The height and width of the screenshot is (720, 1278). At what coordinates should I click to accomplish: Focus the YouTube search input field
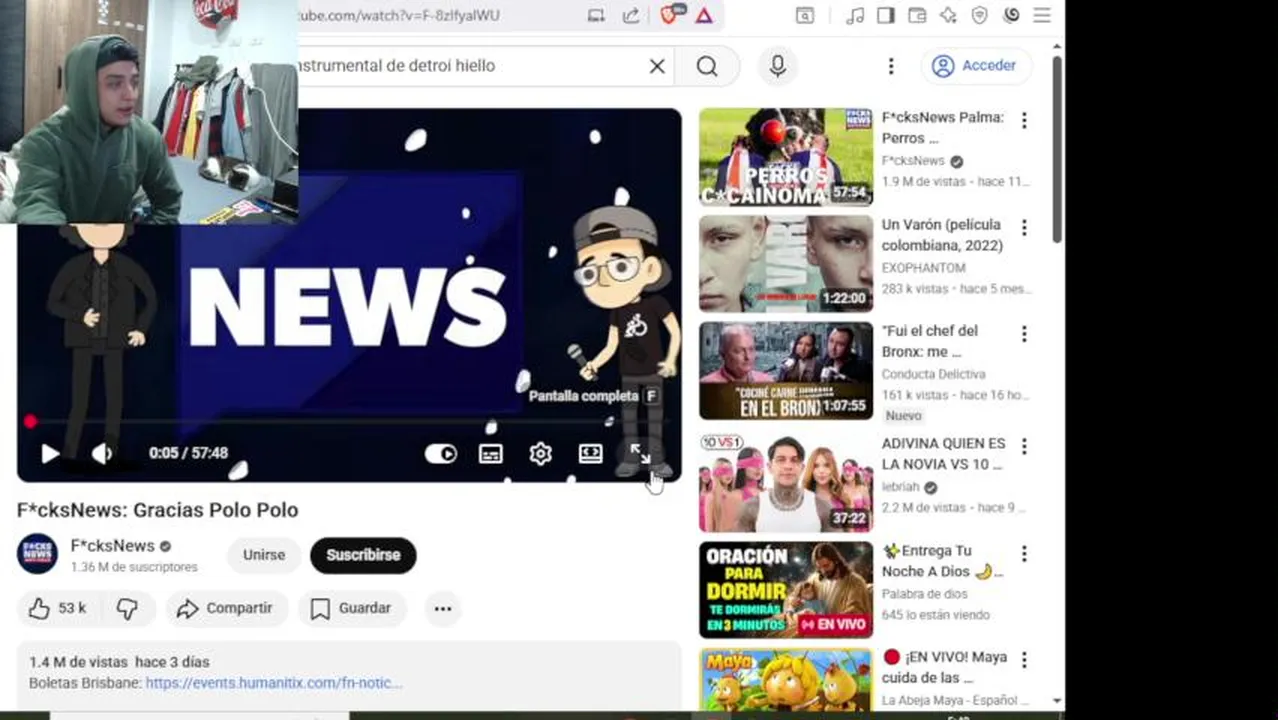pos(470,66)
